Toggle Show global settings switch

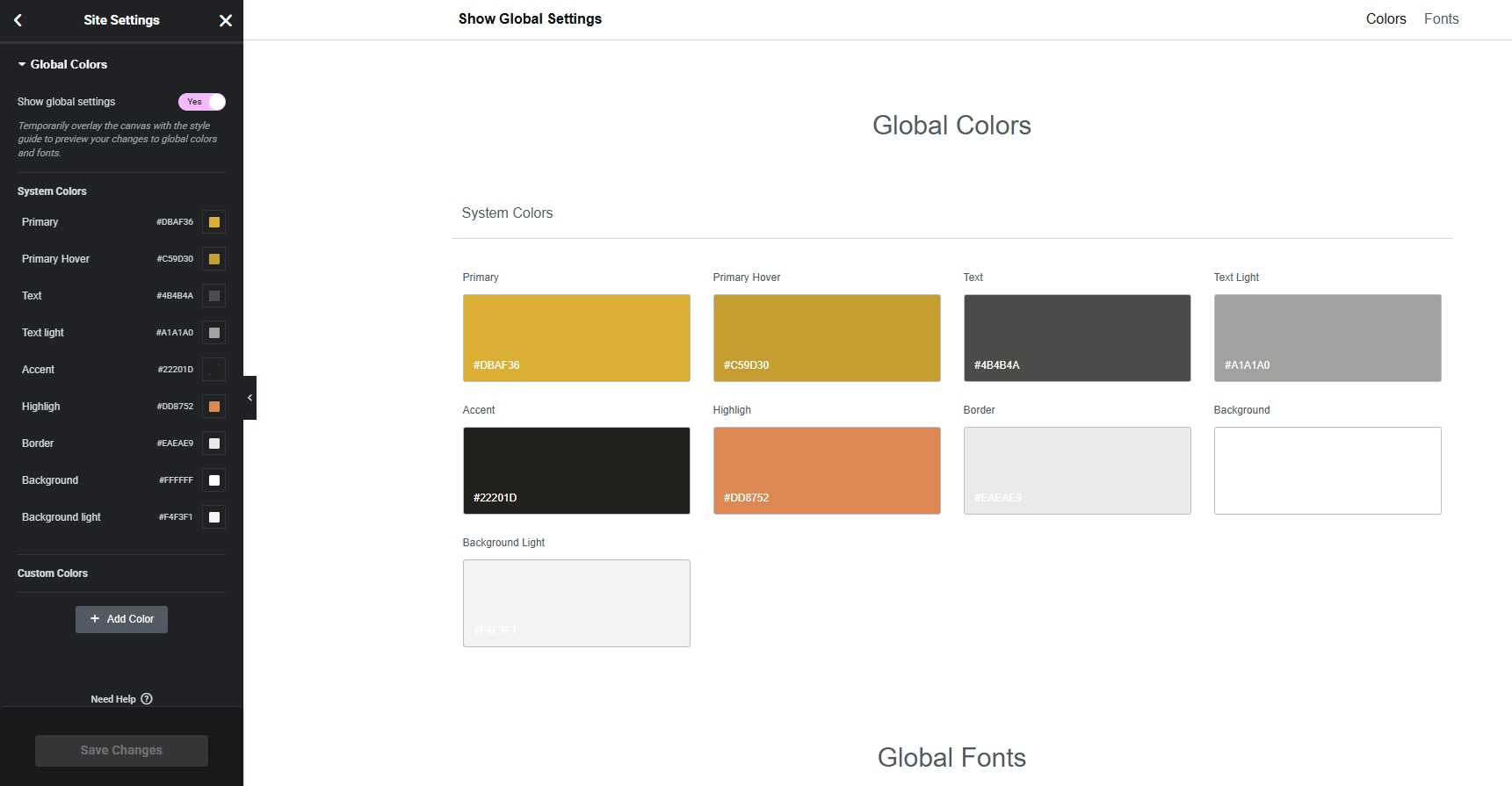(202, 102)
